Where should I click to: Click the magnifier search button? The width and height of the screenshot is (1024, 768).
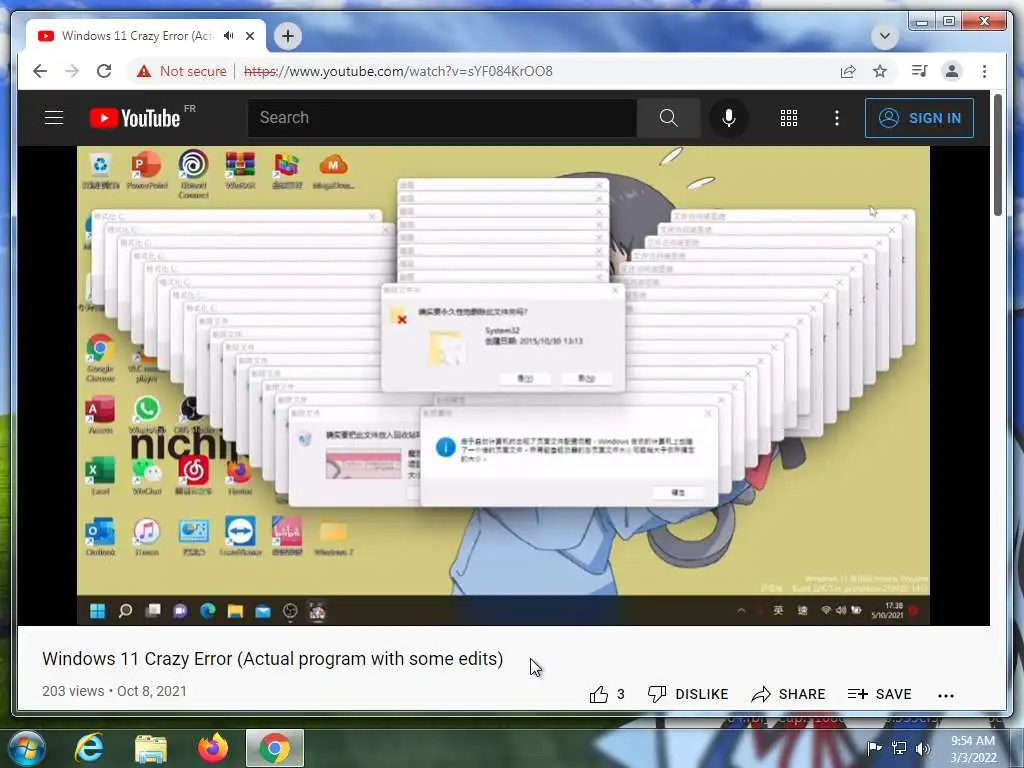click(669, 118)
